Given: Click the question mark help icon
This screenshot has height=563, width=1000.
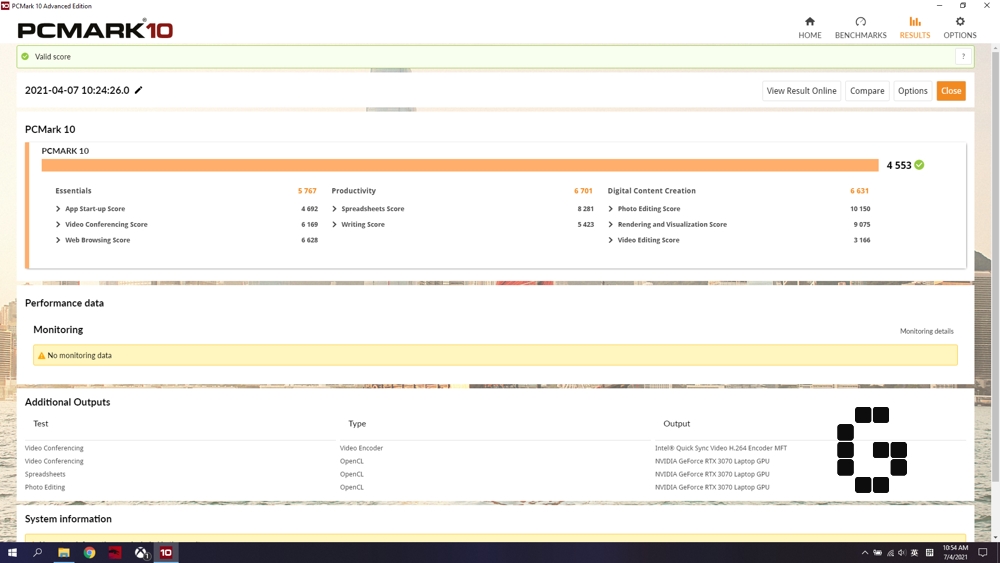Looking at the screenshot, I should pyautogui.click(x=962, y=57).
